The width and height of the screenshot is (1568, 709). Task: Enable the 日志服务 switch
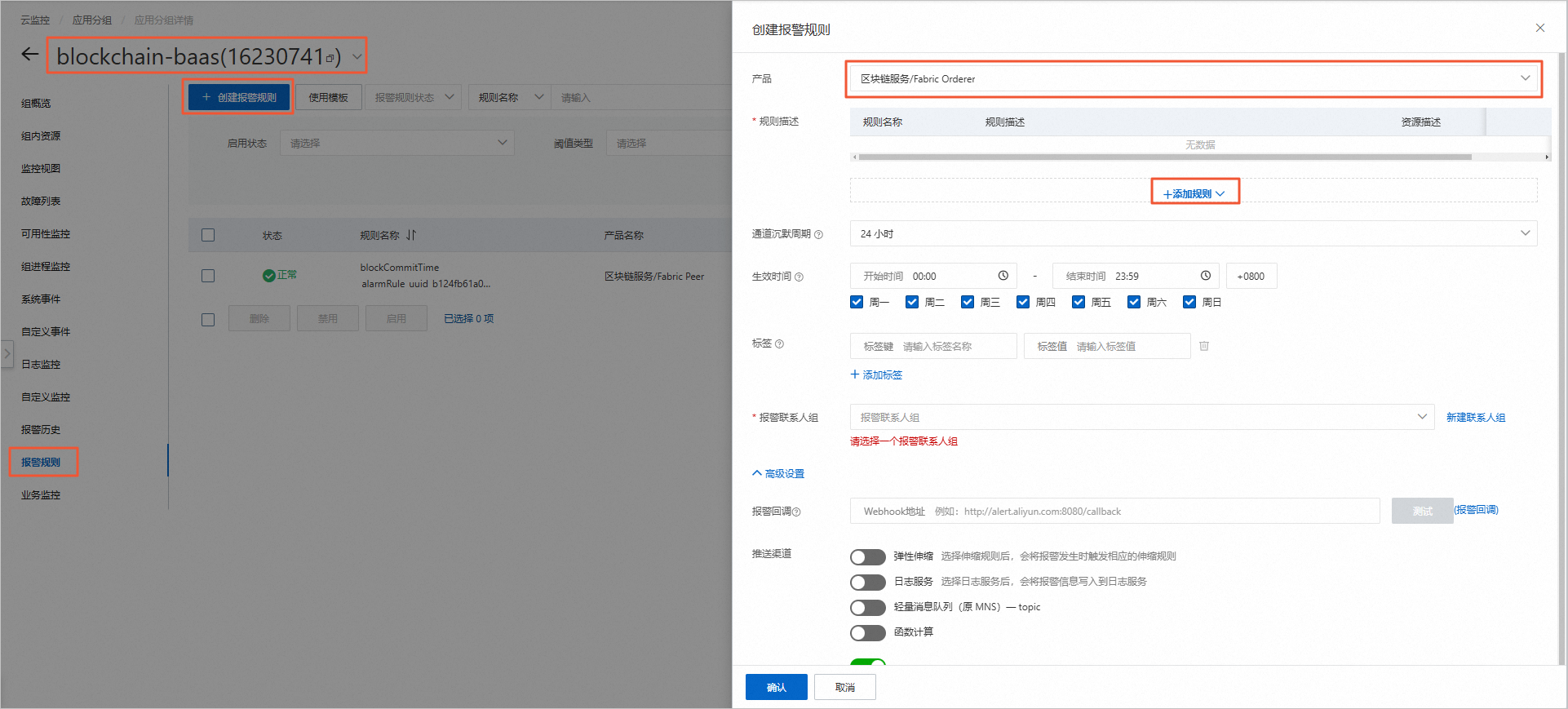pos(867,582)
